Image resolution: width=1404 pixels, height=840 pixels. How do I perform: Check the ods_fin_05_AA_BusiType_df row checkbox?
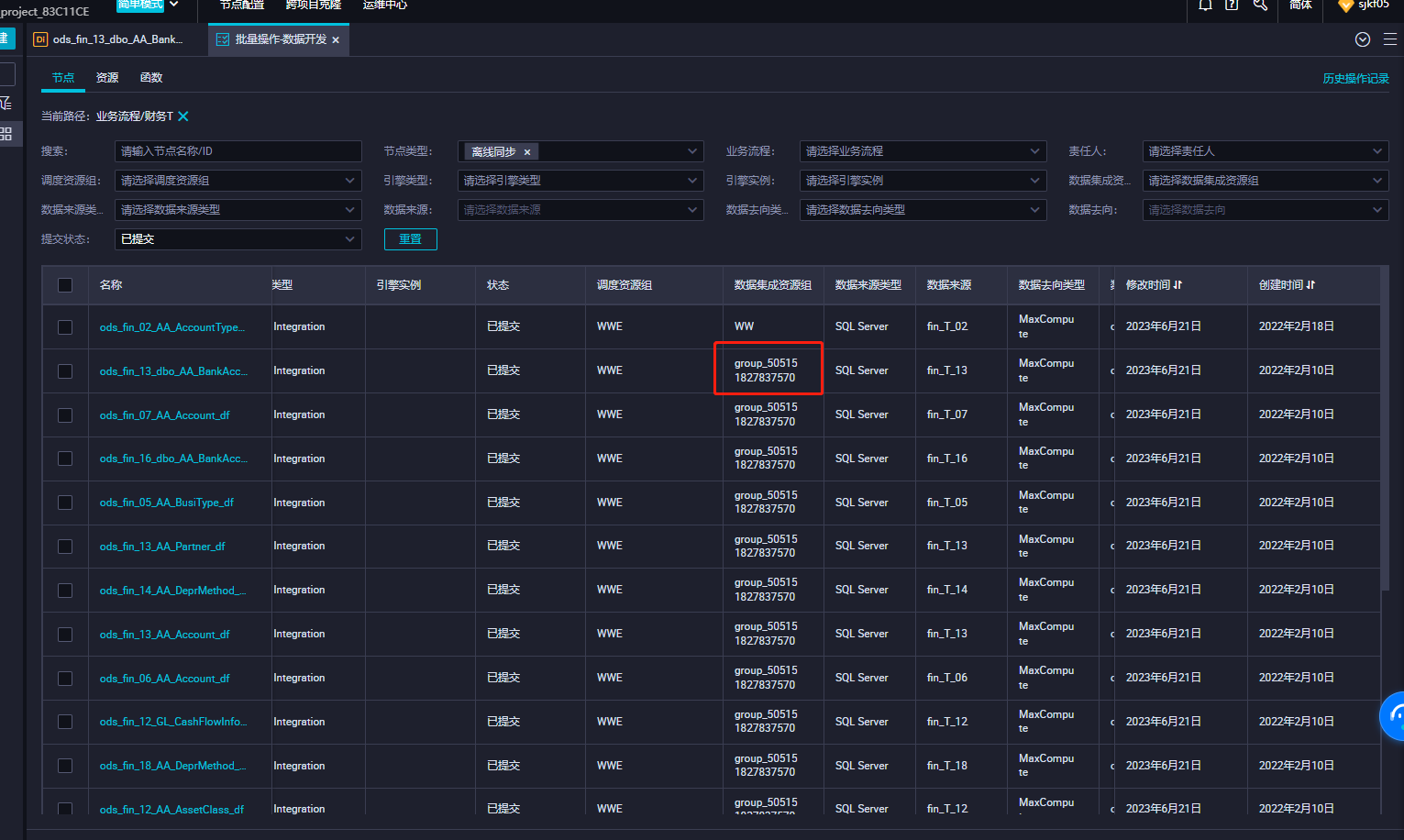pyautogui.click(x=65, y=503)
